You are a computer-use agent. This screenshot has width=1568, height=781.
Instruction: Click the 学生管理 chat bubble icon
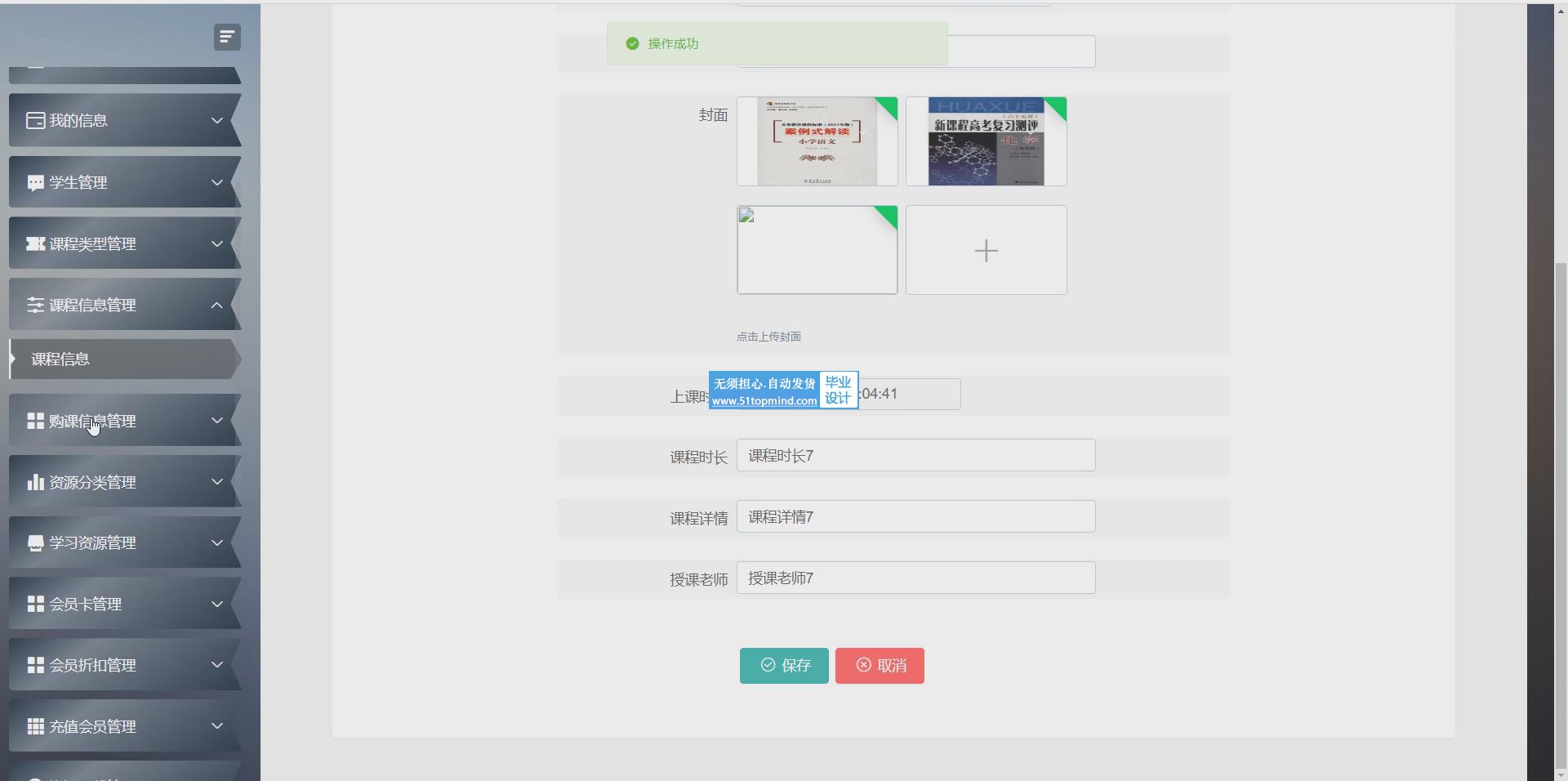click(35, 182)
